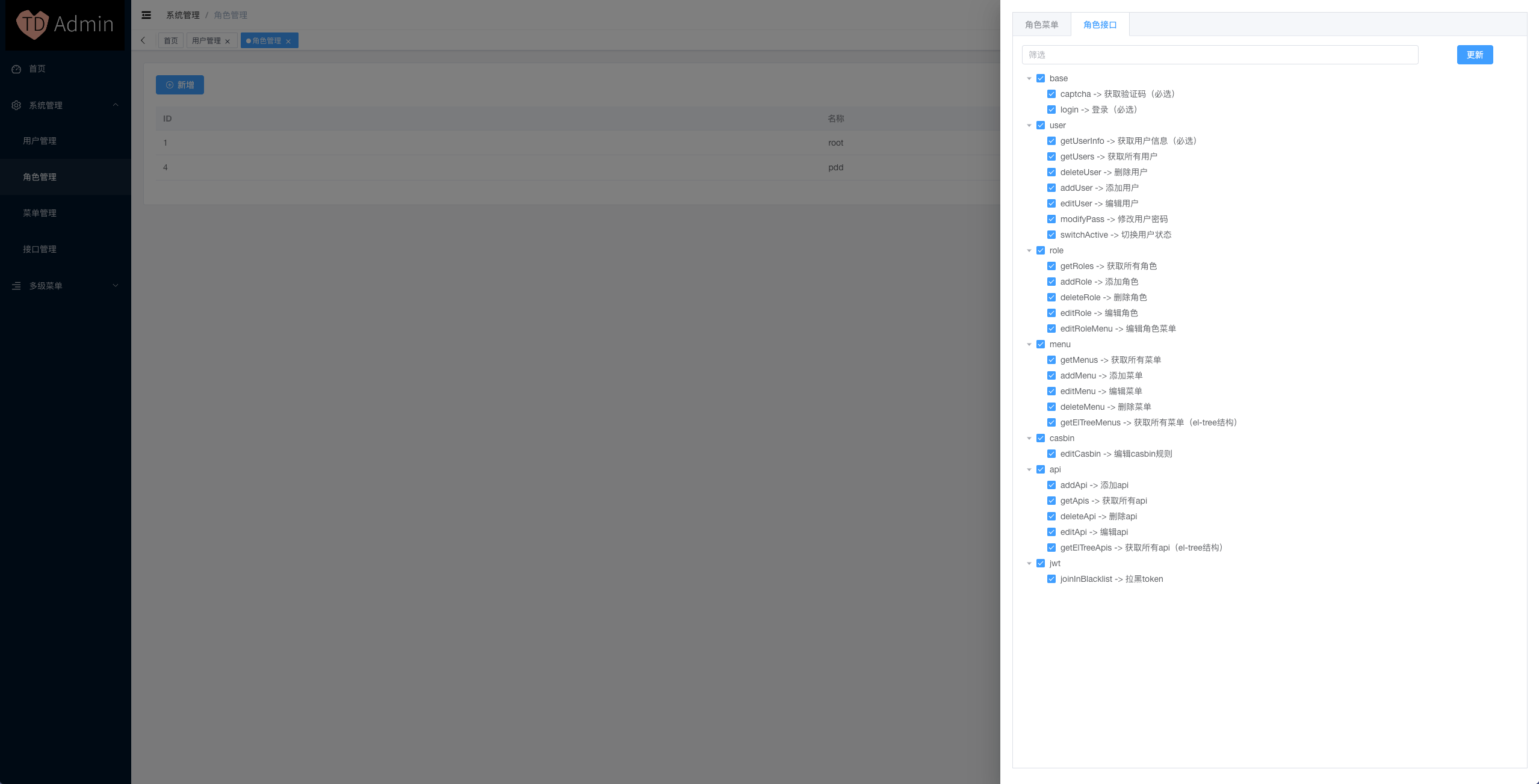
Task: Collapse the menu tree node arrow
Action: (x=1029, y=344)
